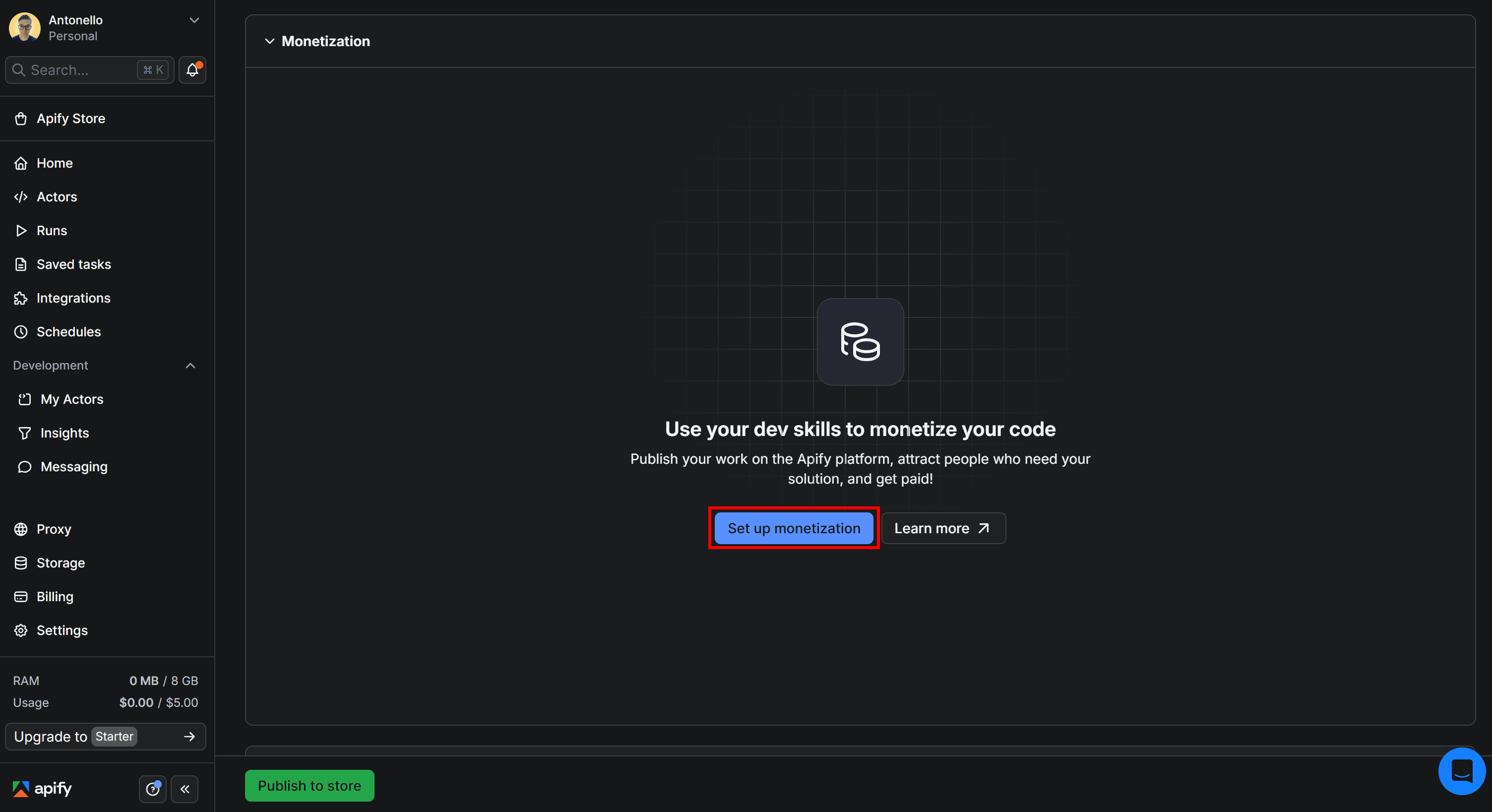Go to Billing settings
Viewport: 1492px width, 812px height.
point(55,596)
